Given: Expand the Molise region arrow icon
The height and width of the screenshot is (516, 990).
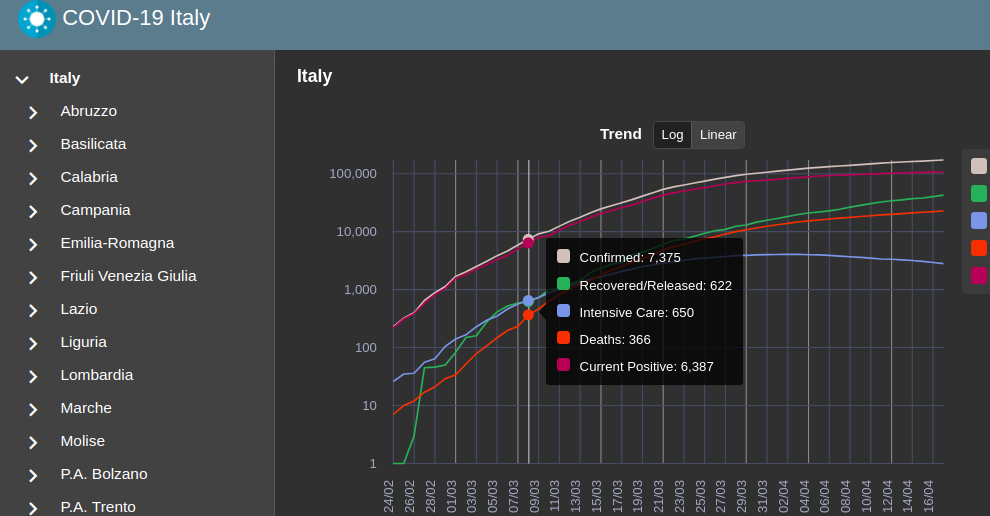Looking at the screenshot, I should [x=33, y=442].
